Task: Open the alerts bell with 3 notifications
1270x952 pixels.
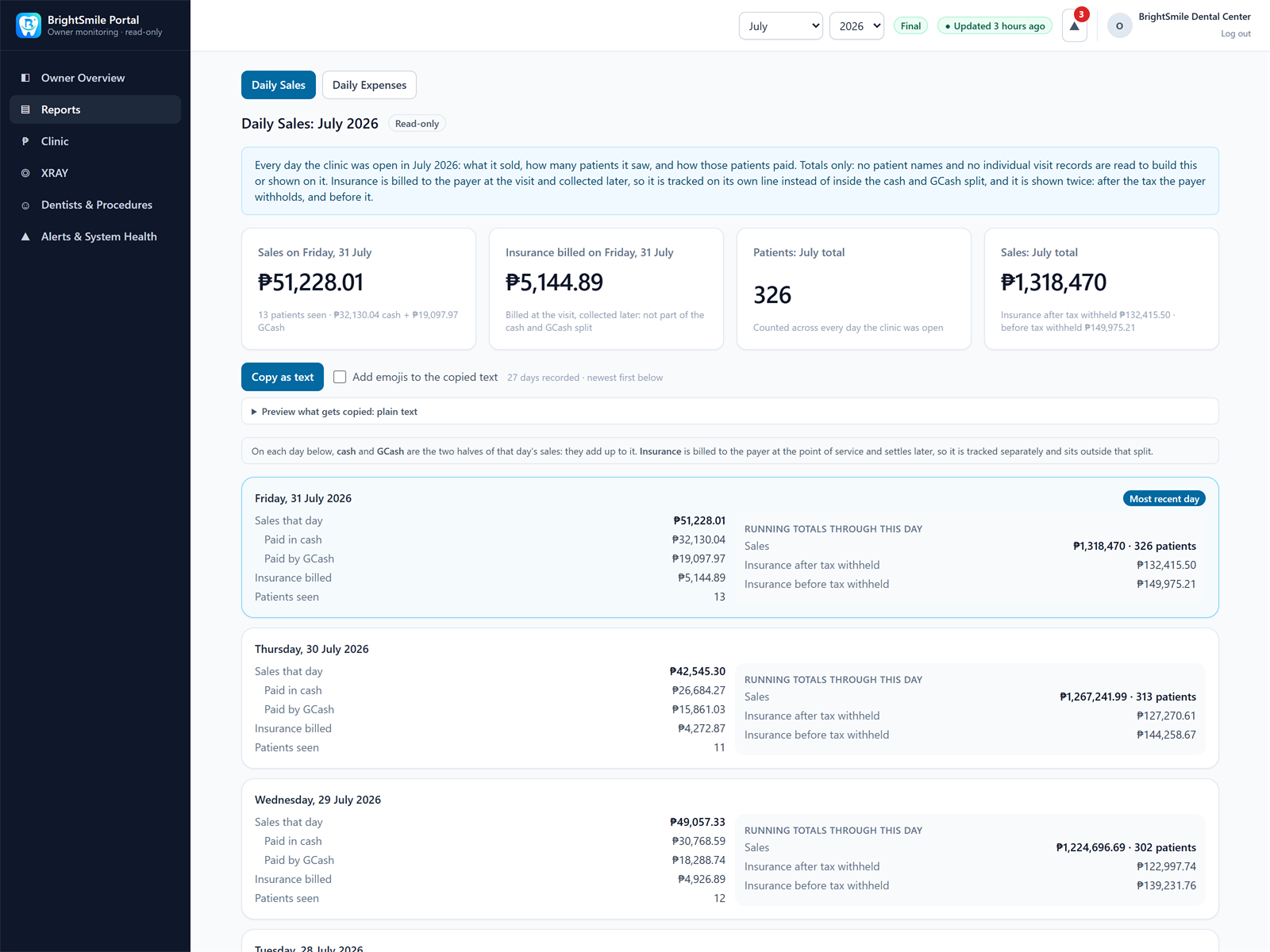Action: [x=1075, y=25]
